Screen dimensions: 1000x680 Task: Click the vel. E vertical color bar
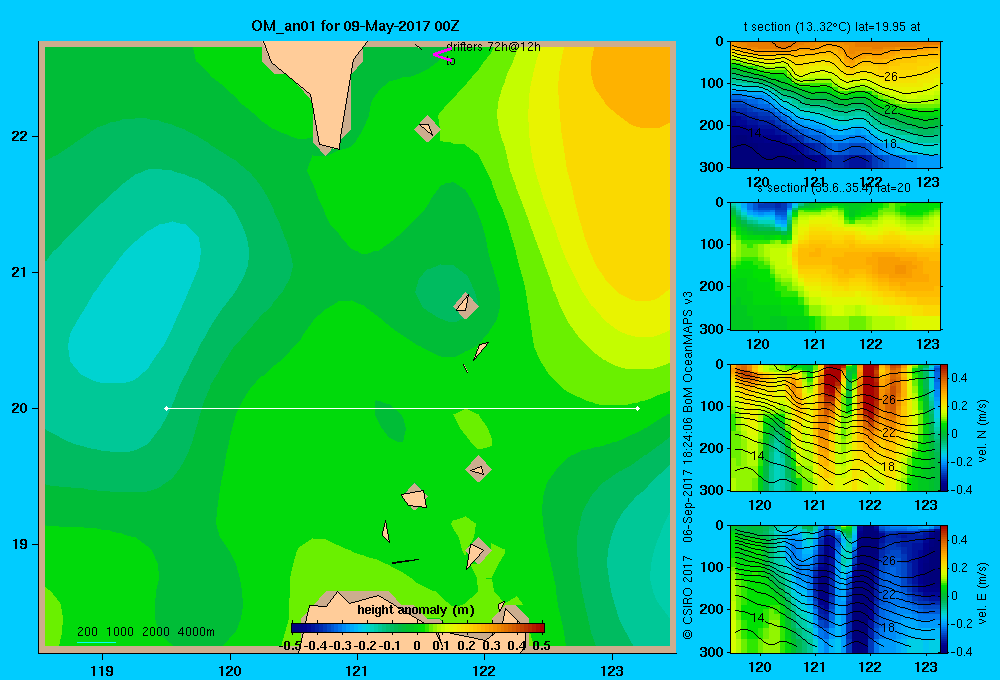click(x=945, y=589)
